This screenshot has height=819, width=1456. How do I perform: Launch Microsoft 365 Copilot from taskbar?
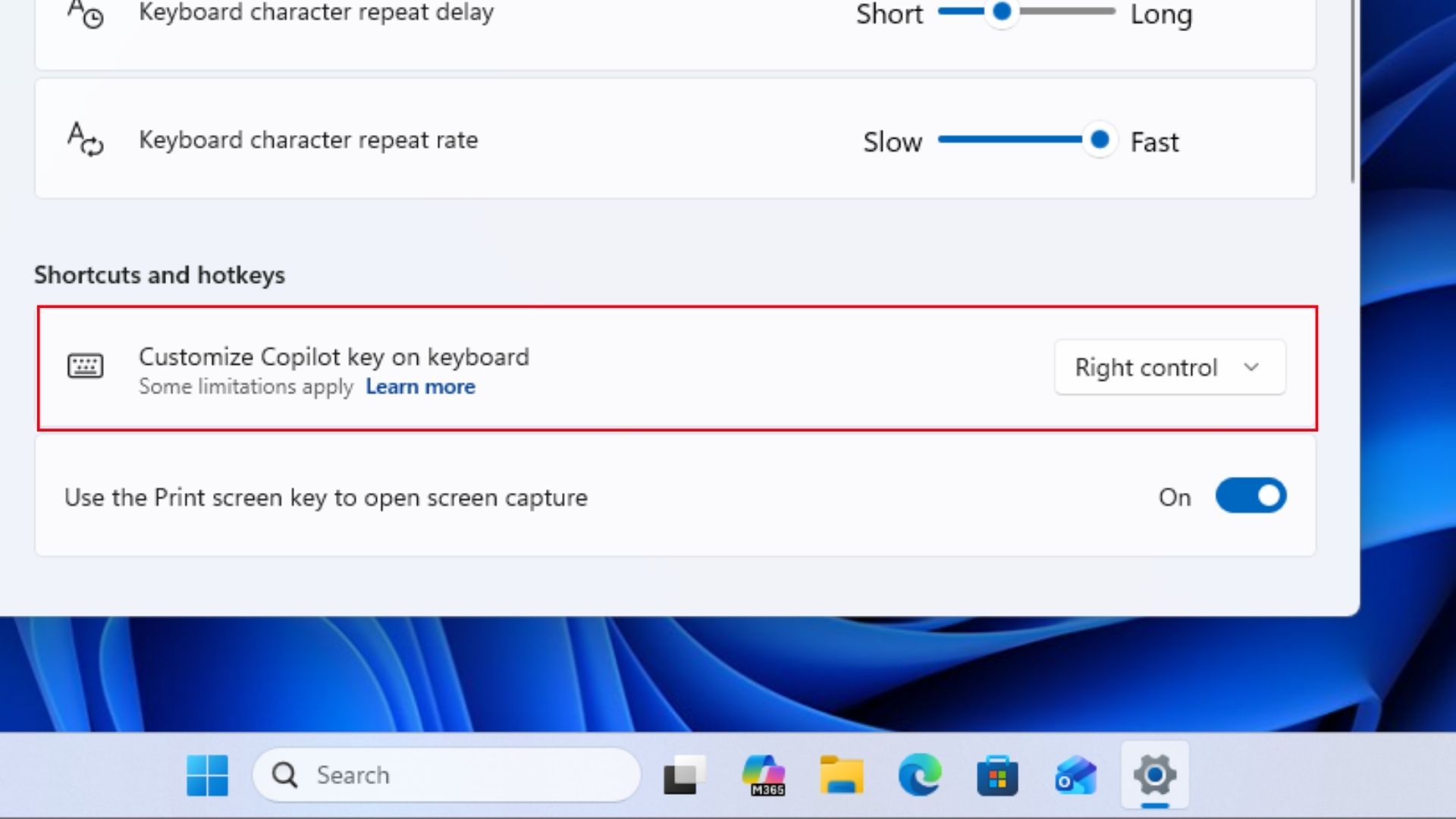pos(764,775)
